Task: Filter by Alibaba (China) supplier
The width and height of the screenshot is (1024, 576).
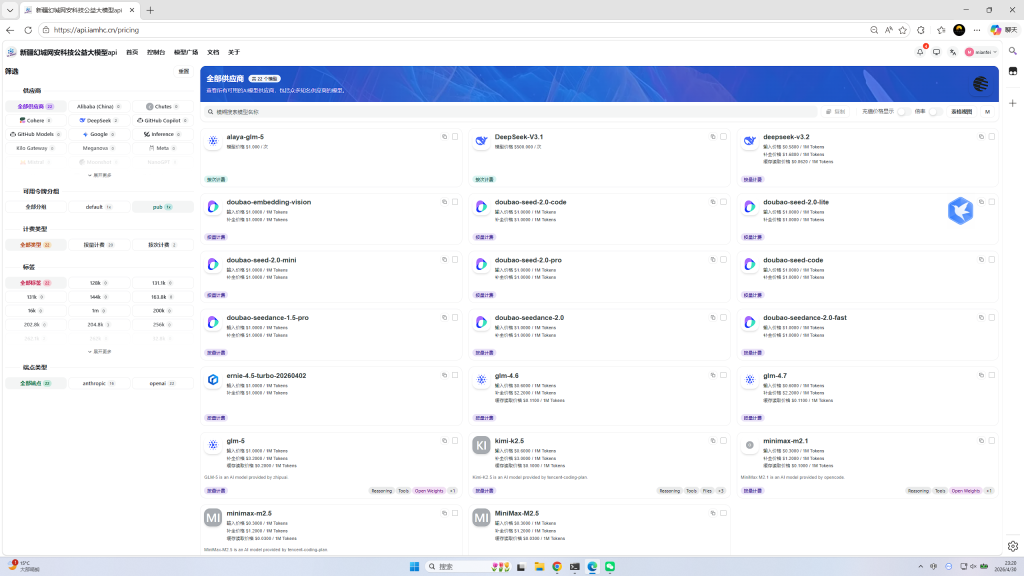Action: [99, 106]
